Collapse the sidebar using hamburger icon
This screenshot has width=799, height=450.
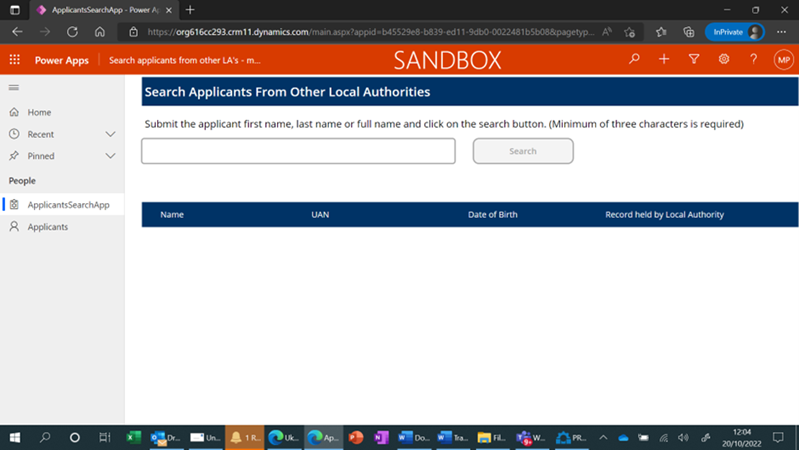point(14,88)
